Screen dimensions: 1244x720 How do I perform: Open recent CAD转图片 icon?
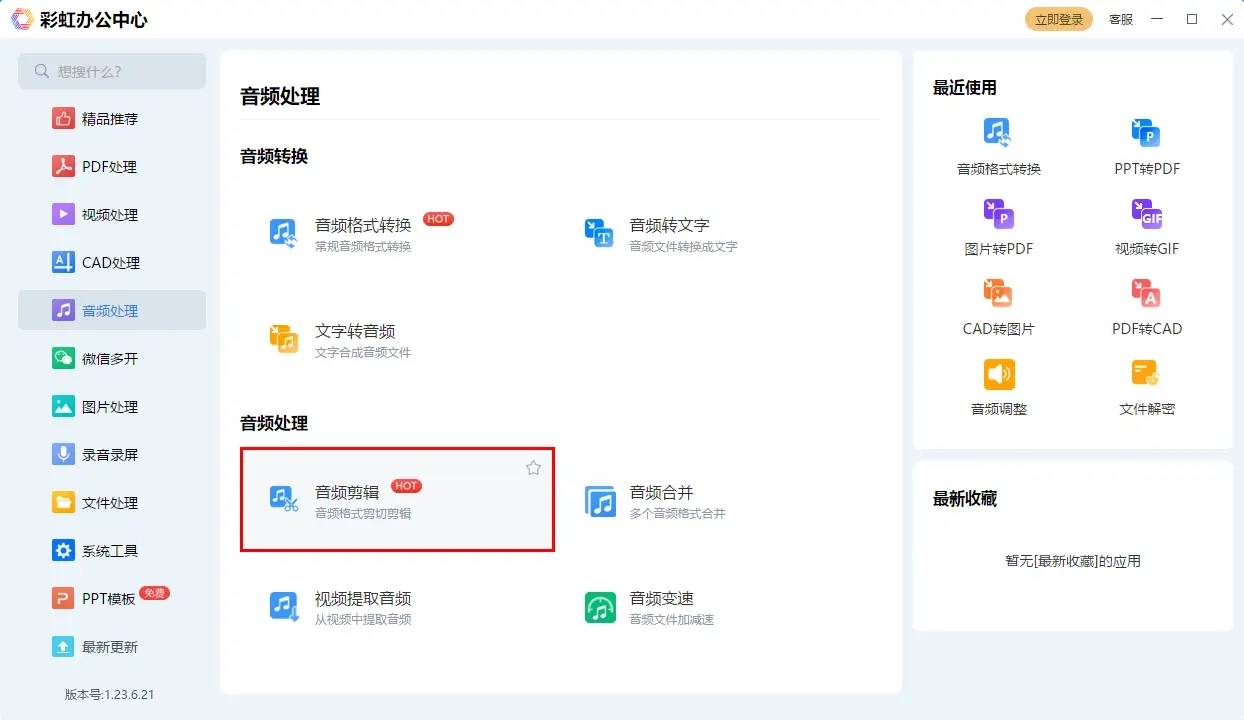998,293
